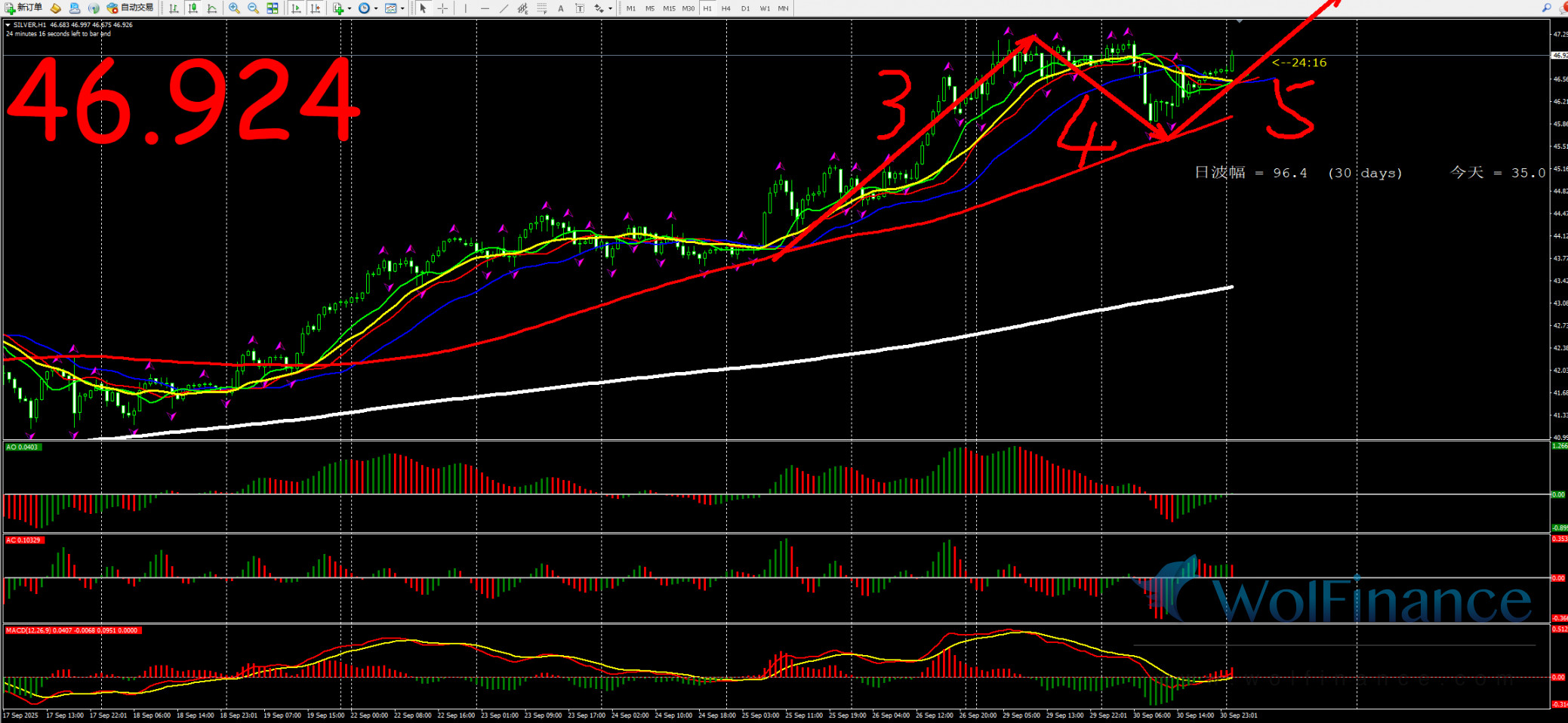This screenshot has width=1568, height=723.
Task: Zoom out on the chart
Action: [253, 8]
